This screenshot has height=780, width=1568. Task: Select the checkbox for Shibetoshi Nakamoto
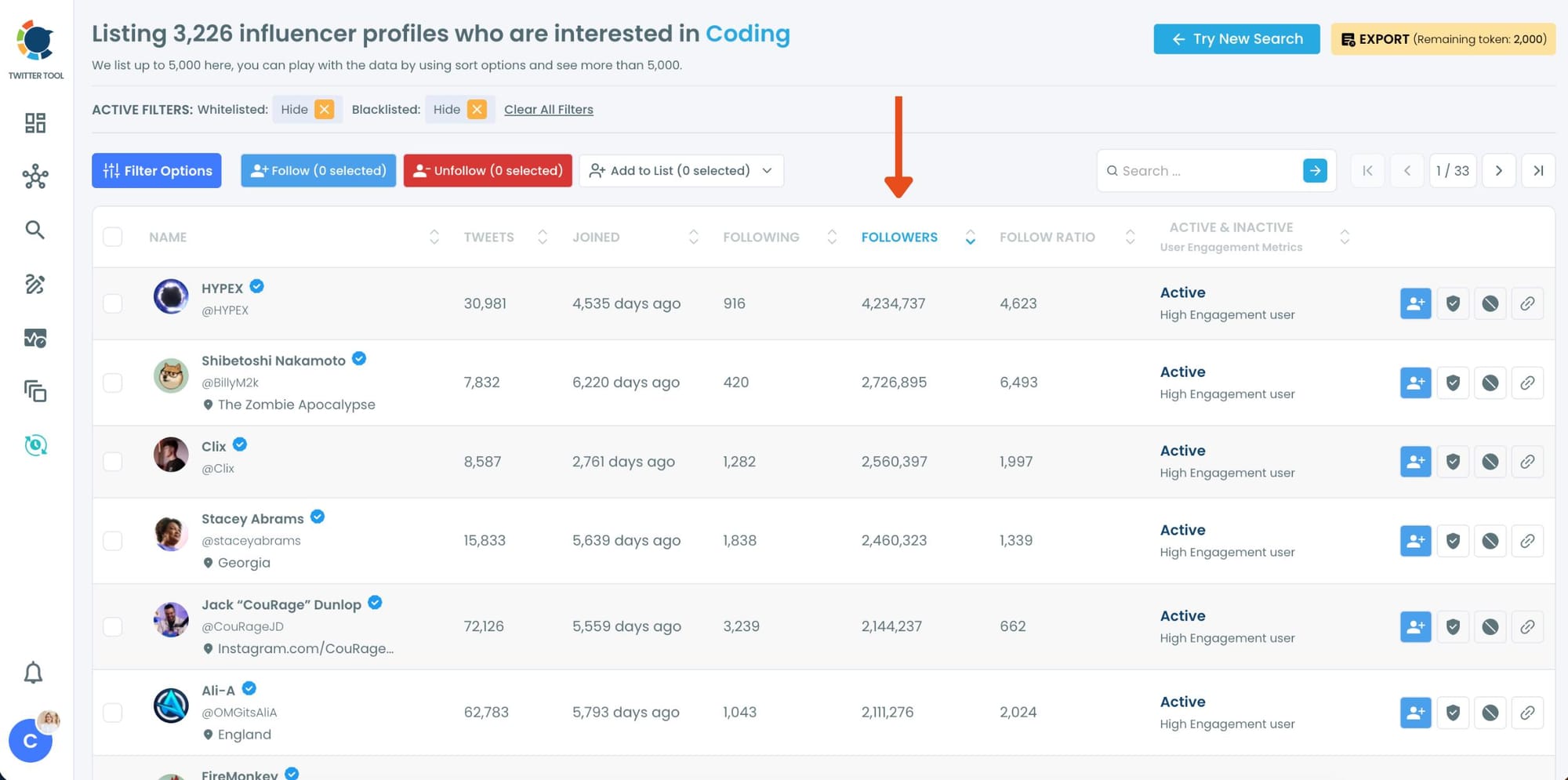[113, 383]
